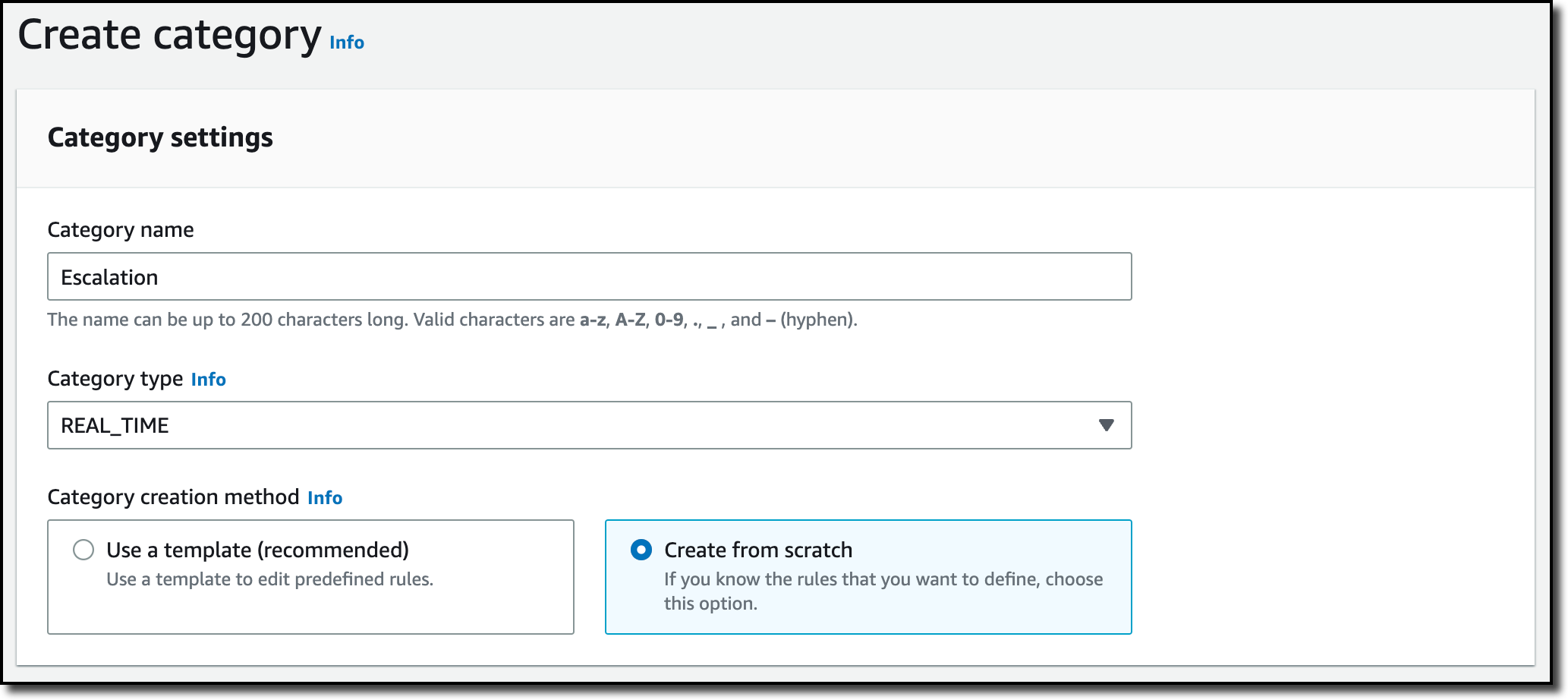1568x700 pixels.
Task: Click the Category creation method label
Action: click(173, 497)
